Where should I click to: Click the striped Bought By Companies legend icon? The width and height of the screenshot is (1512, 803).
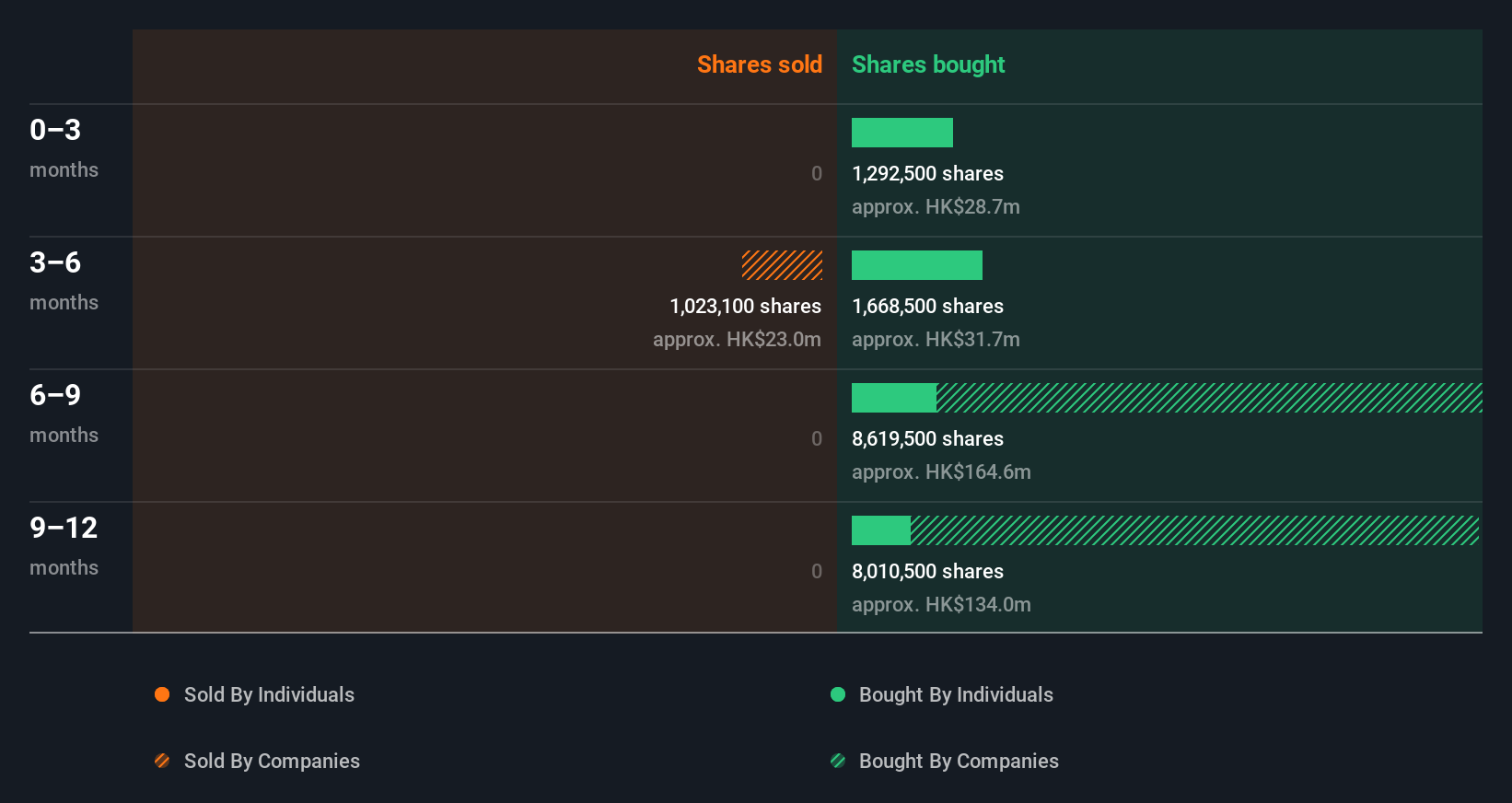pos(838,761)
